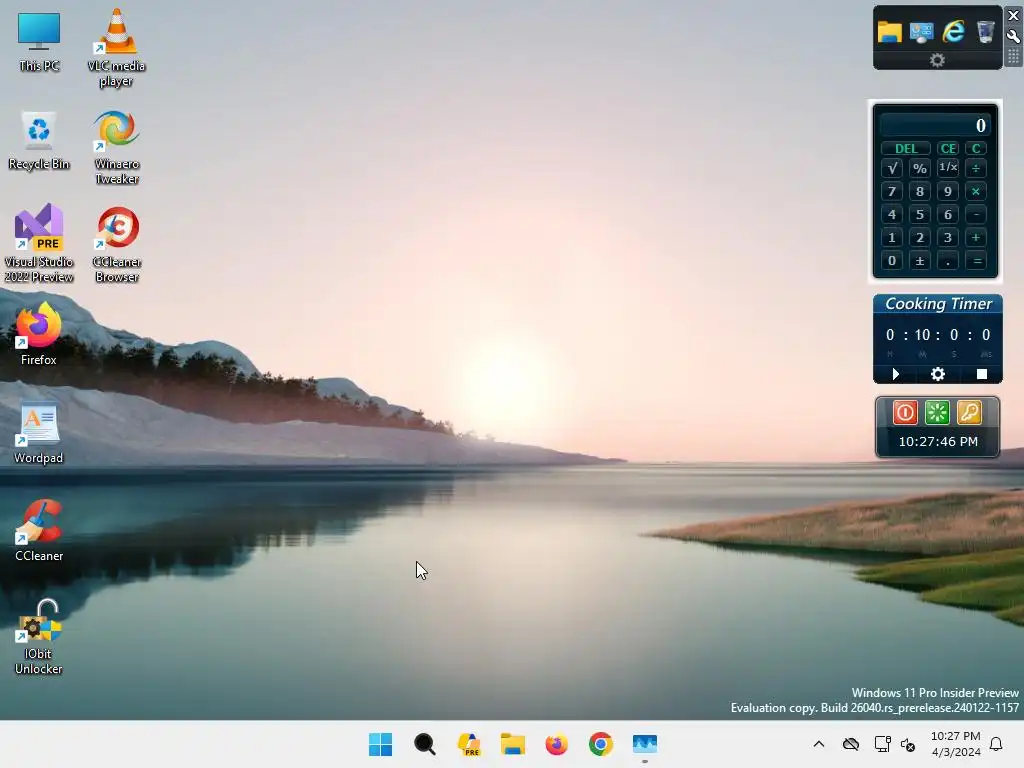
Task: Select This PC desktop icon
Action: pyautogui.click(x=39, y=42)
